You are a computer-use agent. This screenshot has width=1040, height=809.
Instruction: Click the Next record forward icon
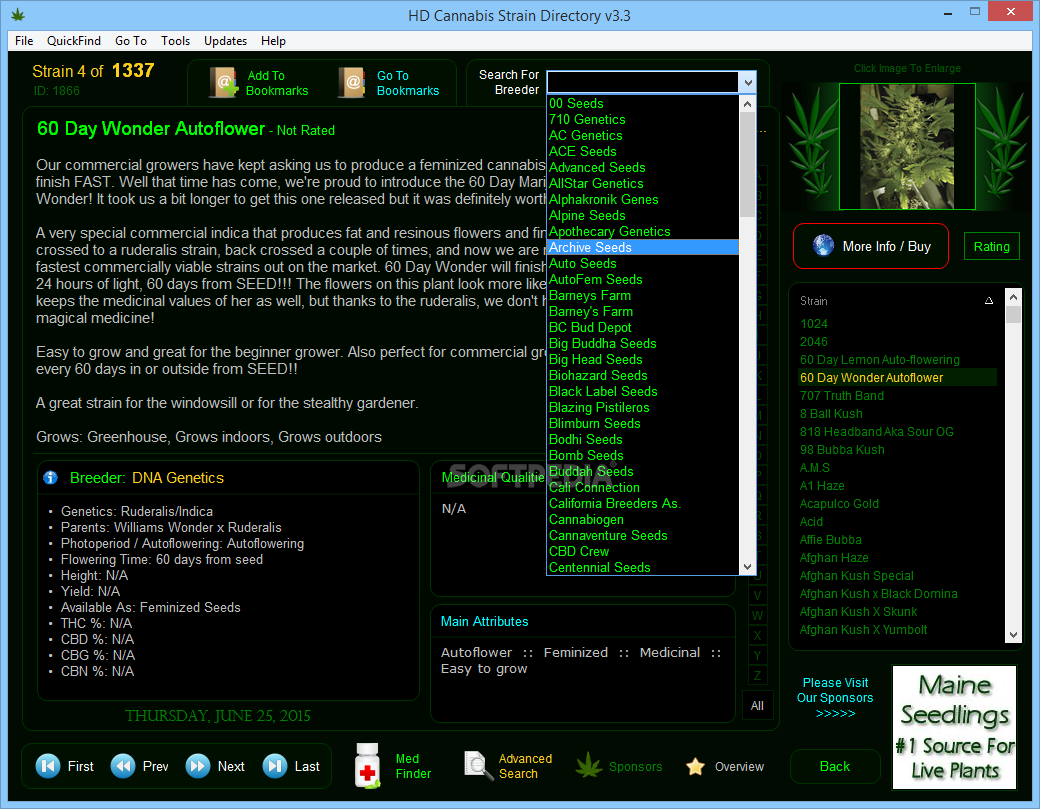(198, 766)
